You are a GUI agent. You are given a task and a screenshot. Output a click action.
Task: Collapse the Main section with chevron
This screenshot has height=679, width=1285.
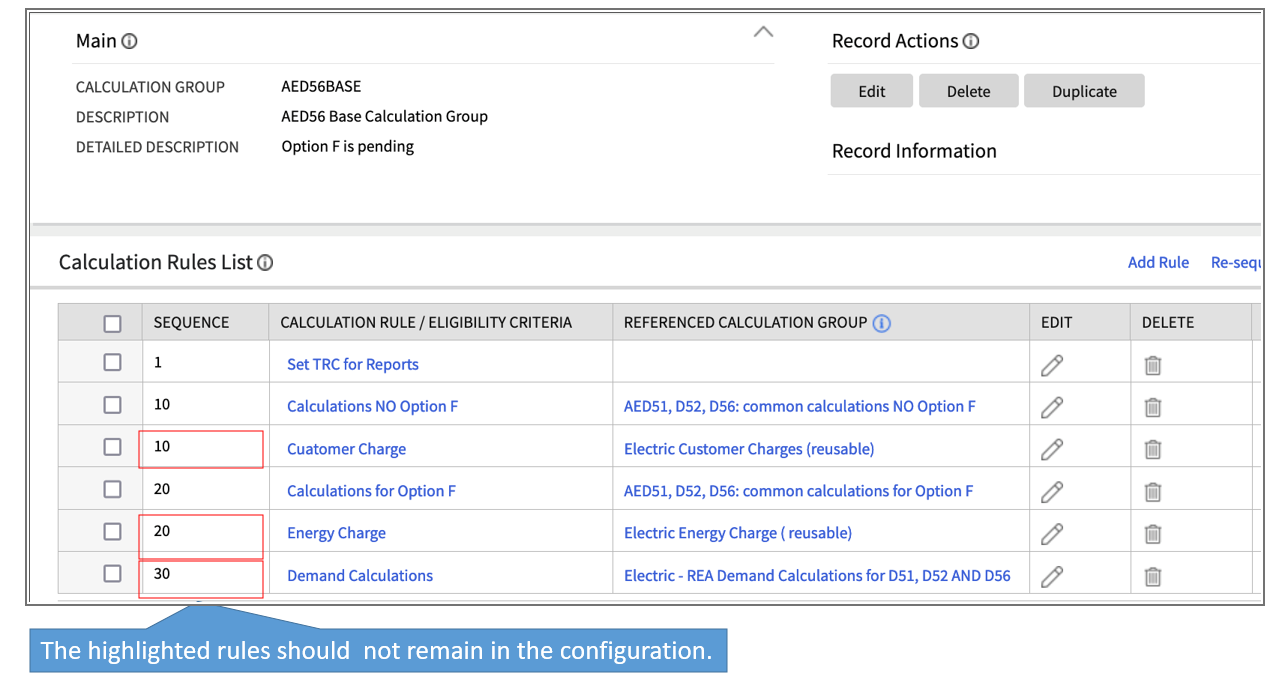pos(763,32)
